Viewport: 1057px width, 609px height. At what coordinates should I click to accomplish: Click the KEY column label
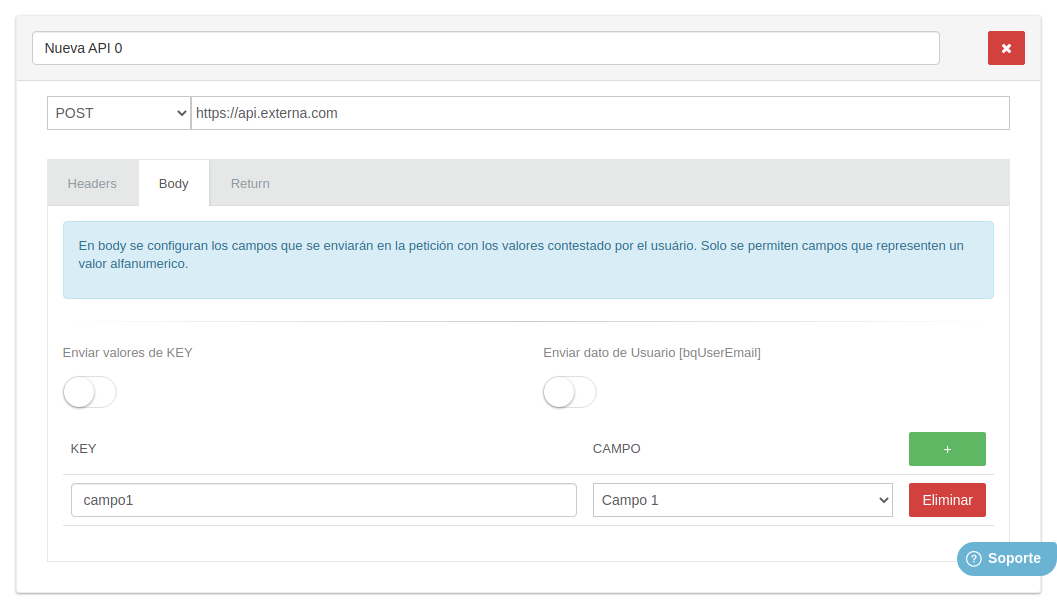(83, 448)
